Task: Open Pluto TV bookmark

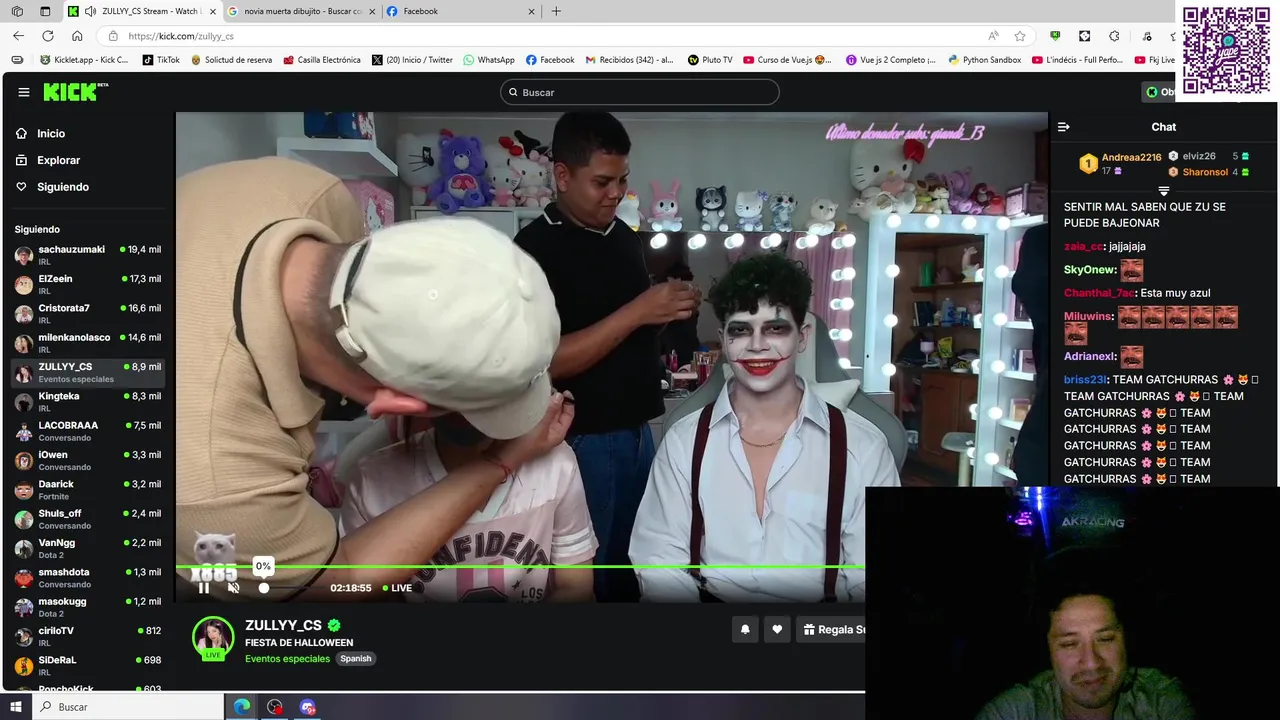Action: [710, 60]
